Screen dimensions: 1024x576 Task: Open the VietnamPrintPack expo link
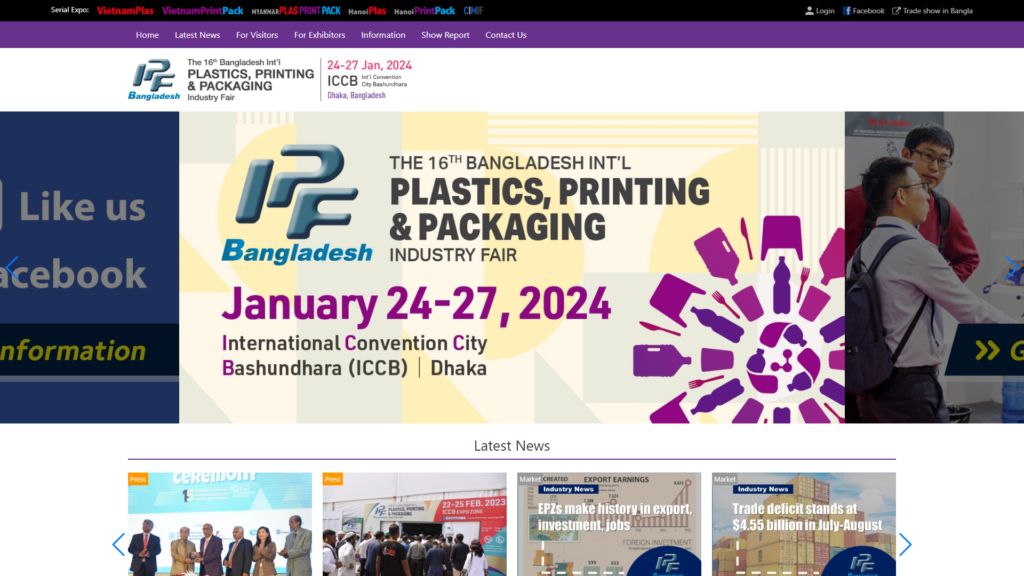point(202,10)
